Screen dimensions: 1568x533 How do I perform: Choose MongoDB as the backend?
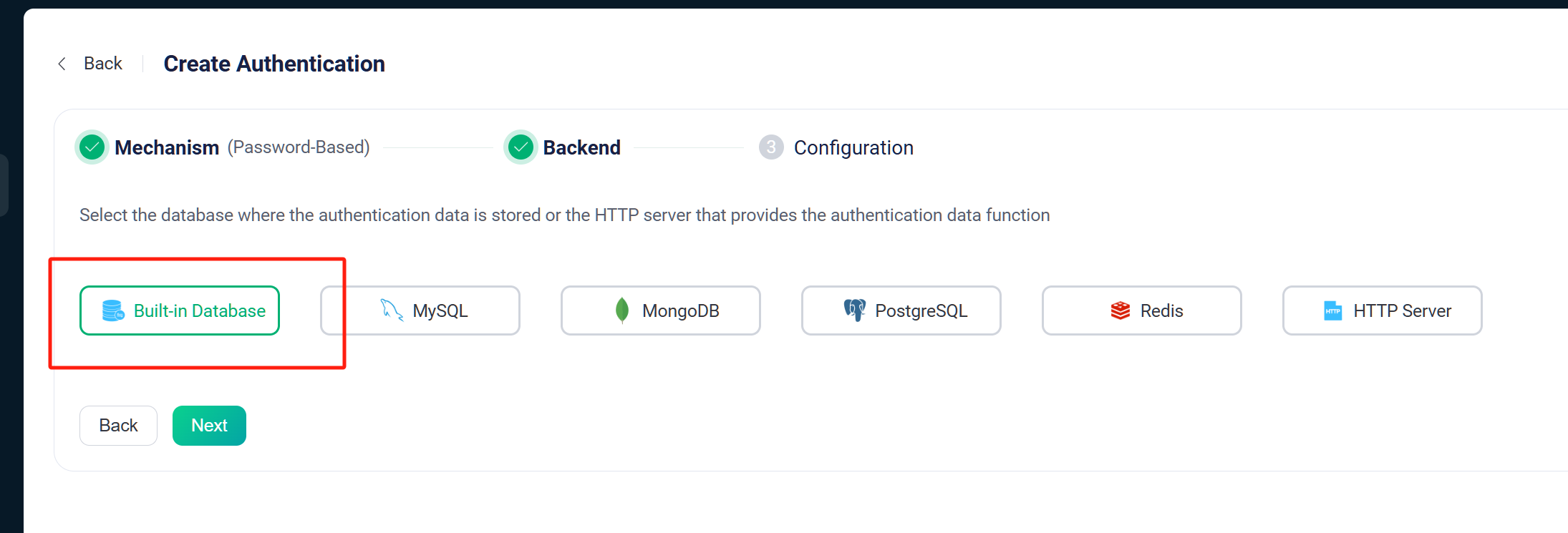(661, 310)
